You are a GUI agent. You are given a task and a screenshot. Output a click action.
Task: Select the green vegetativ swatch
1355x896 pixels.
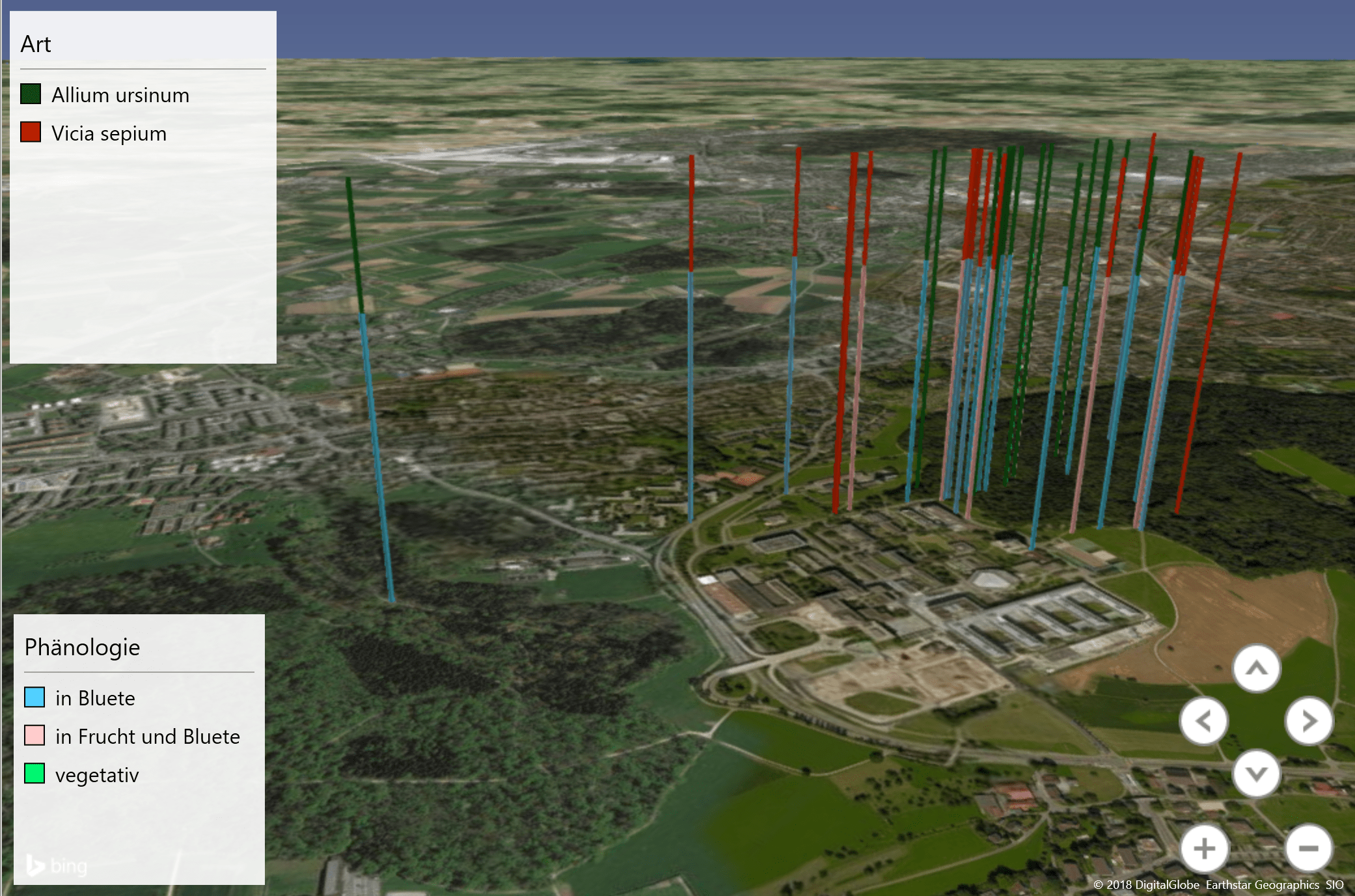(x=34, y=774)
